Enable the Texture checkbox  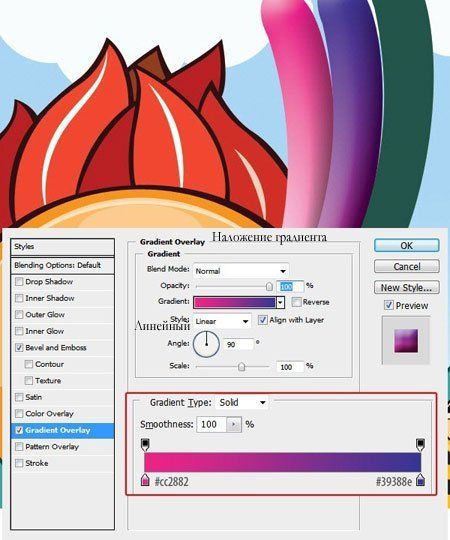click(29, 381)
